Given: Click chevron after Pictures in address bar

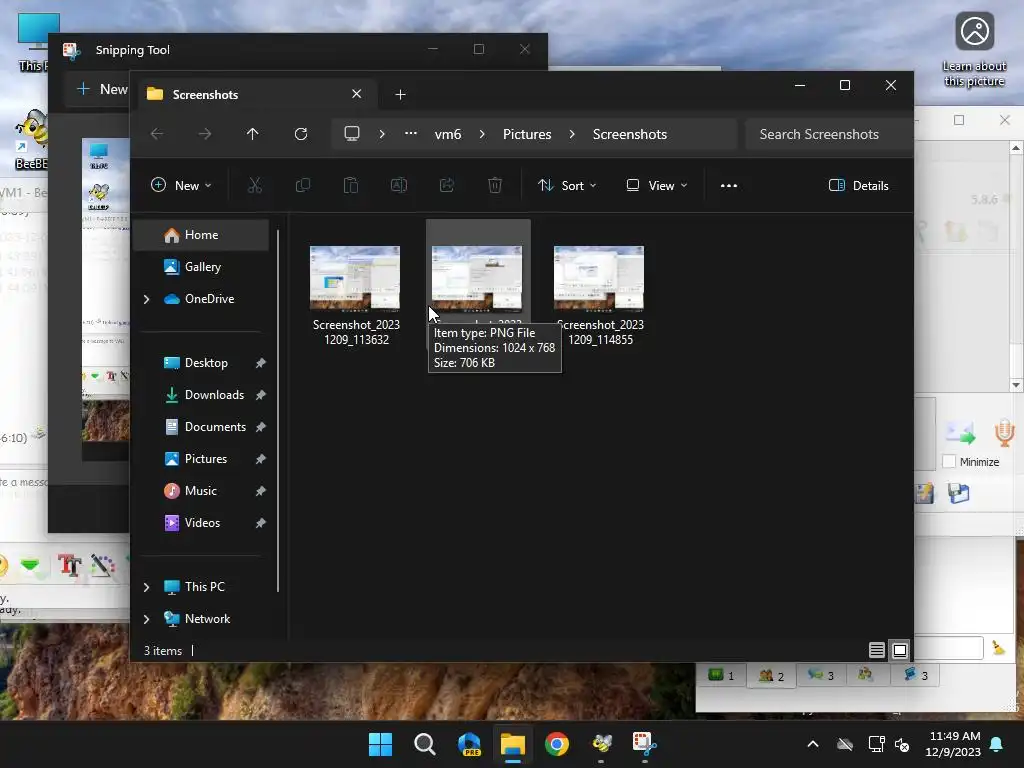Looking at the screenshot, I should 572,134.
